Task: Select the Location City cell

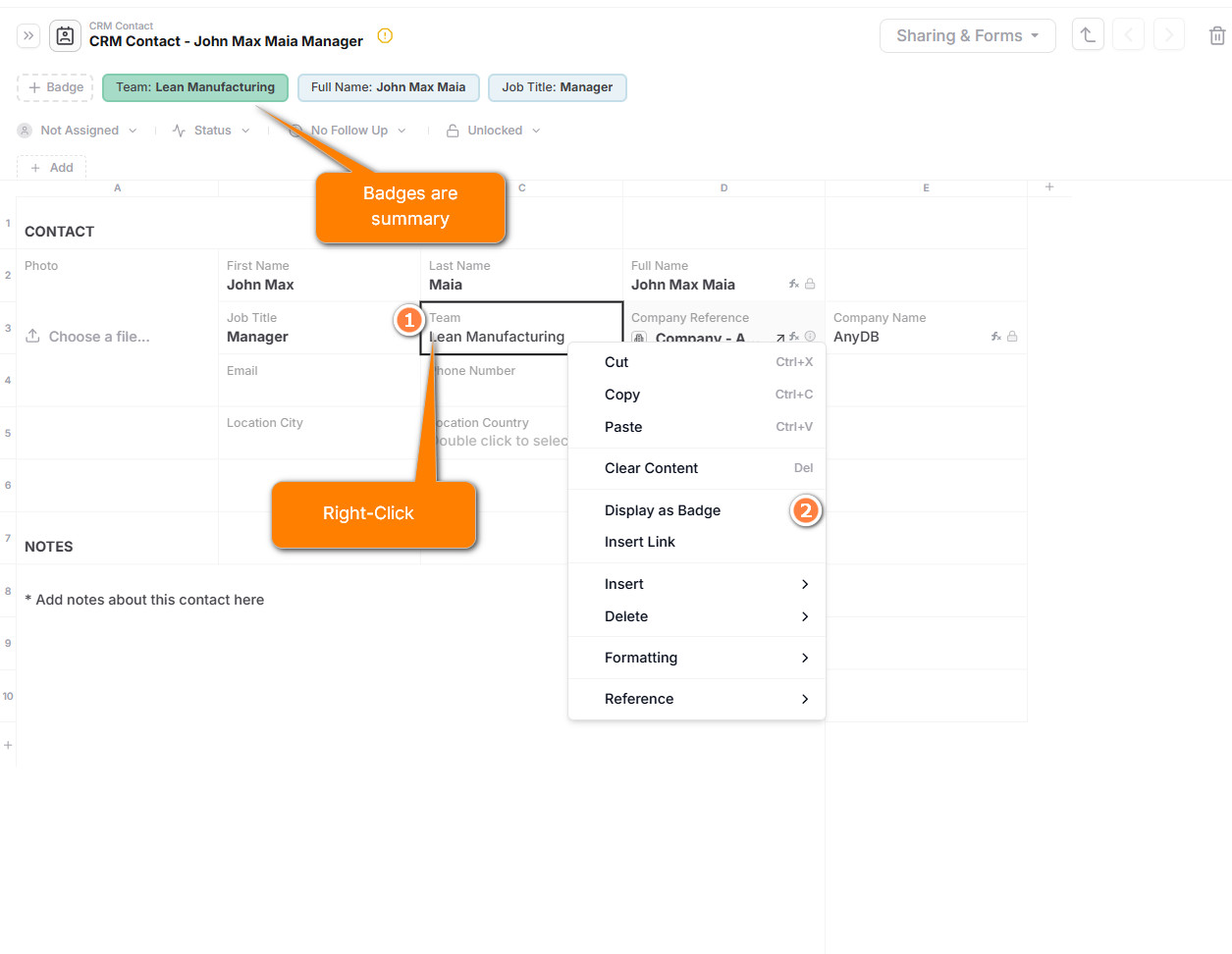Action: point(319,433)
